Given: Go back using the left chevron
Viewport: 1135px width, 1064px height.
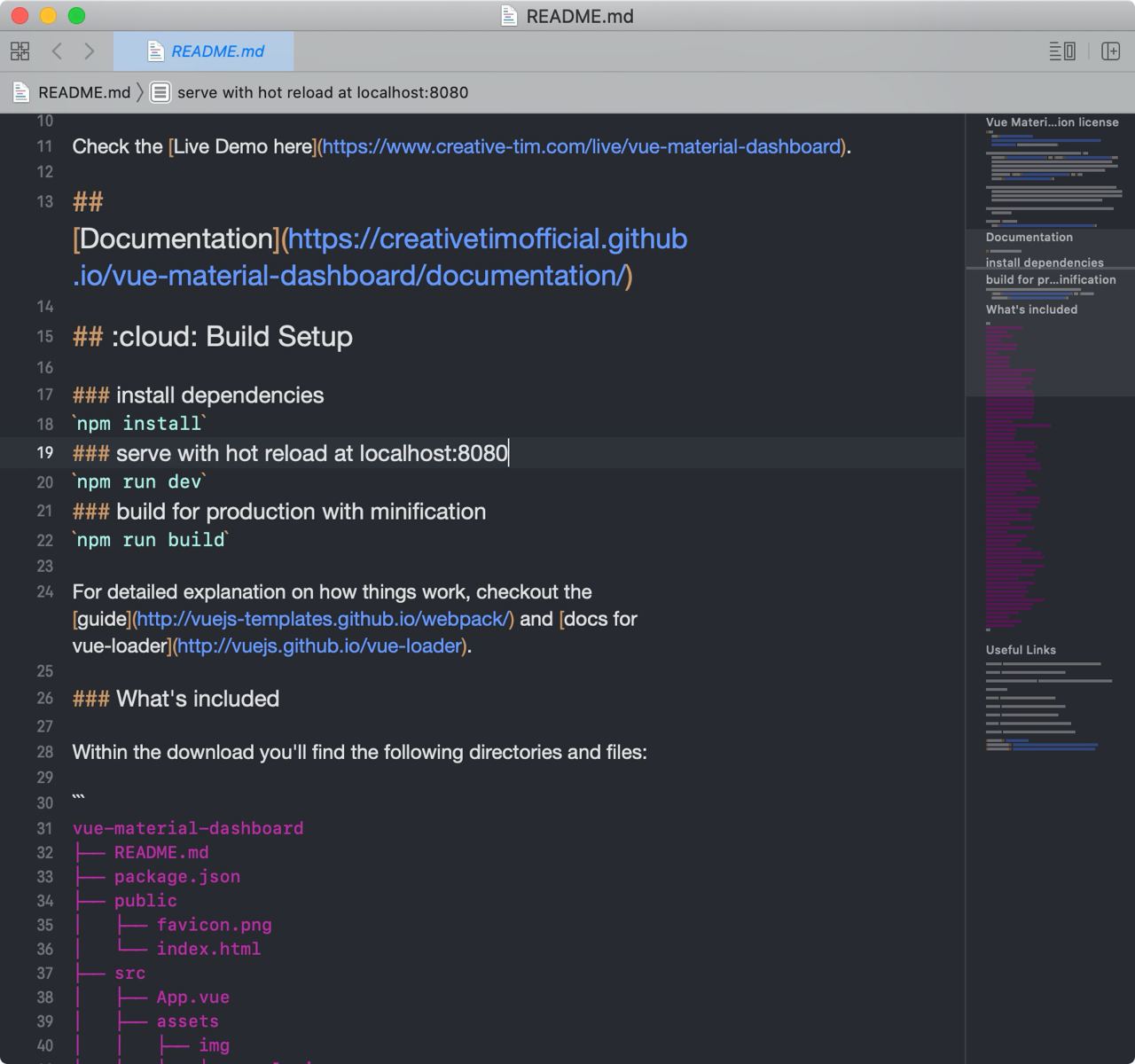Looking at the screenshot, I should point(58,51).
